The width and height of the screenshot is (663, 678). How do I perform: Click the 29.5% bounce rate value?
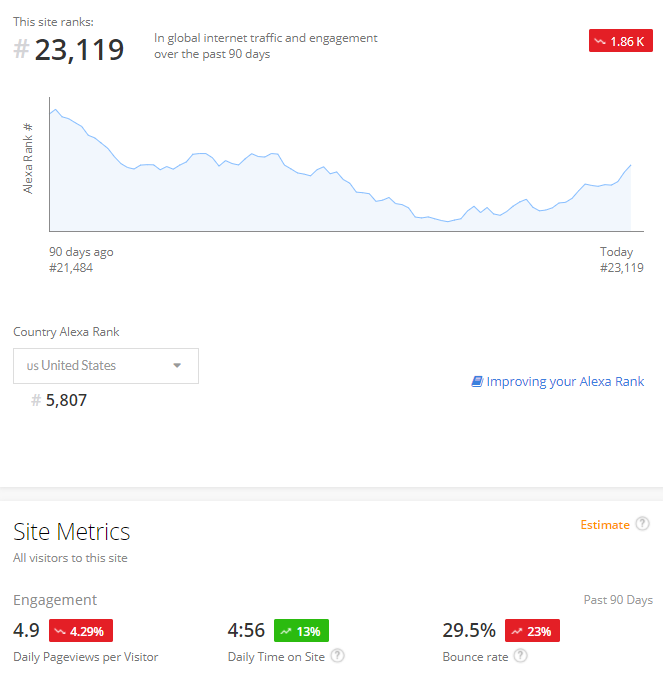coord(469,630)
